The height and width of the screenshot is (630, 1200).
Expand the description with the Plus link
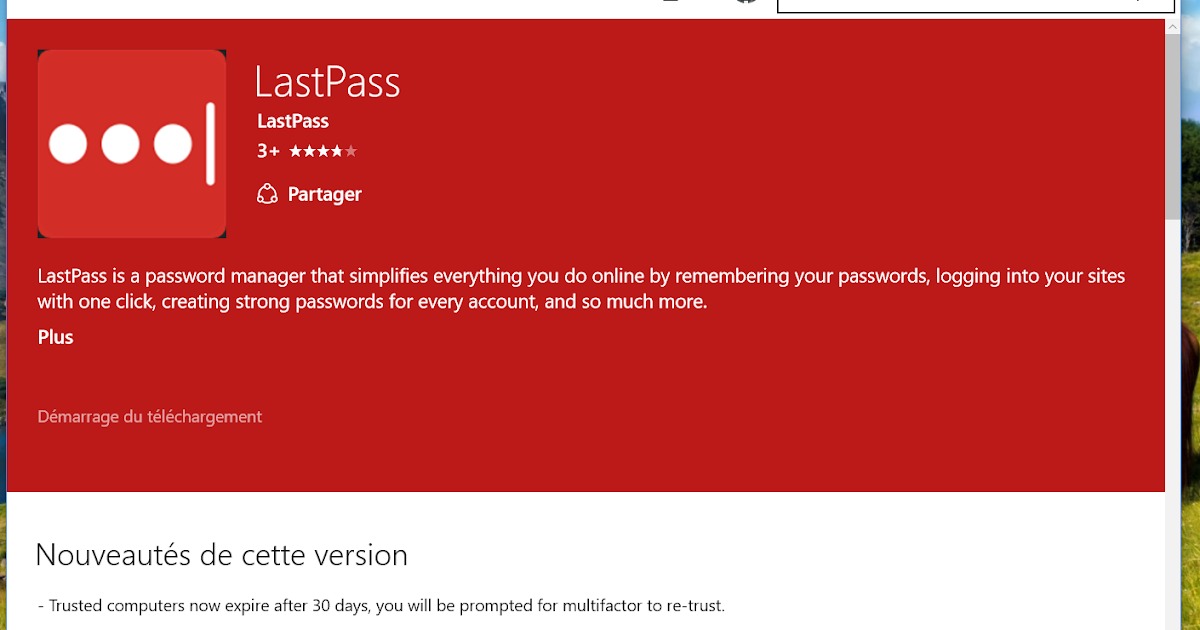pos(55,337)
